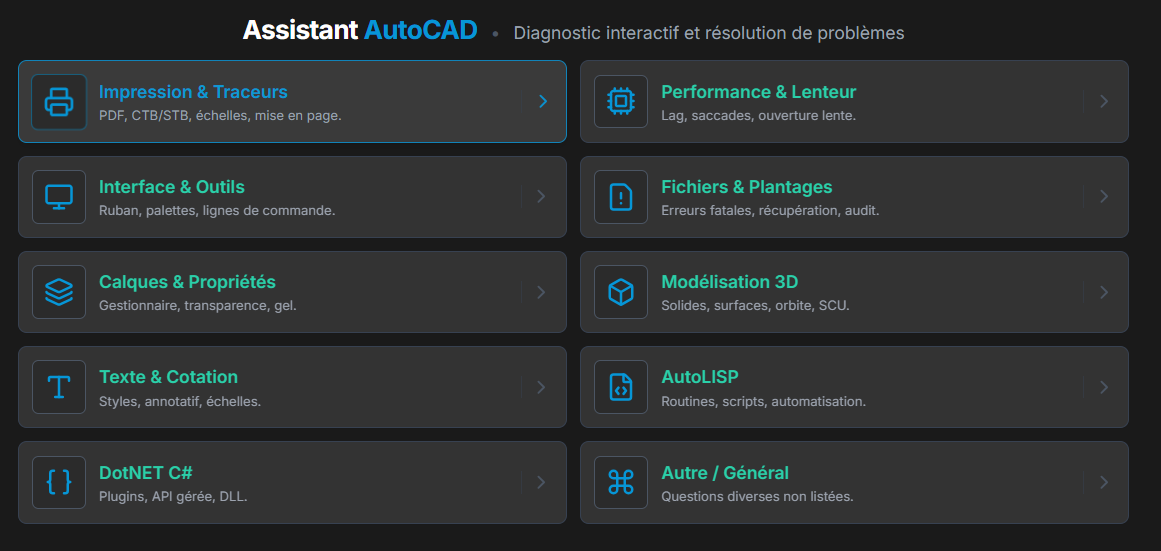Viewport: 1161px width, 551px height.
Task: Click the code file icon for AutoLISP
Action: pyautogui.click(x=621, y=387)
